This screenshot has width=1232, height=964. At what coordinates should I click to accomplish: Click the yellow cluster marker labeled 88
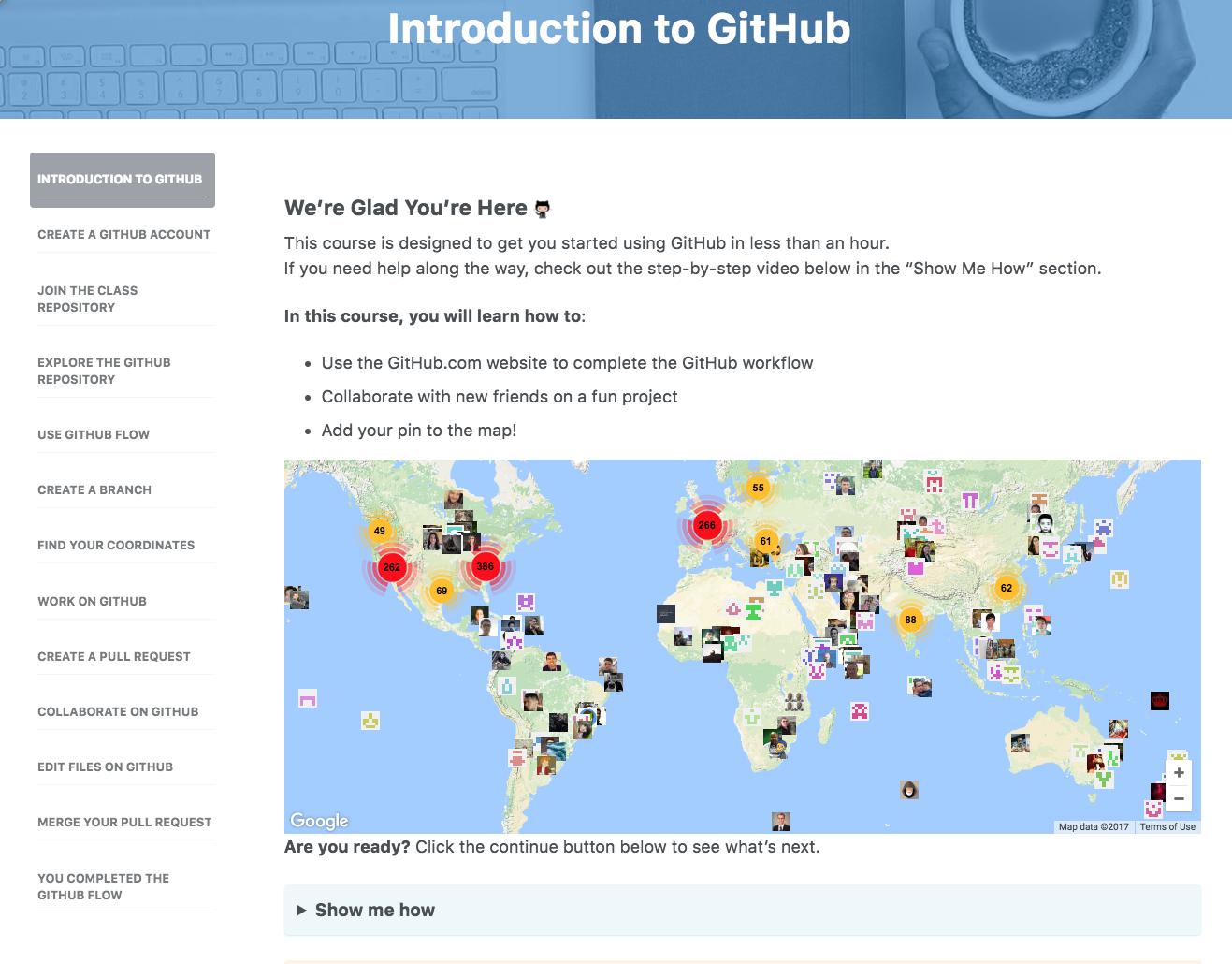click(910, 620)
